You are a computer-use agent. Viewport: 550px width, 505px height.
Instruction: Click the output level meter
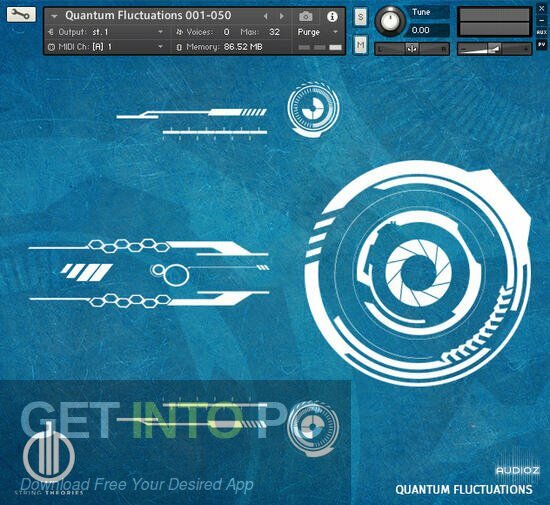click(494, 22)
